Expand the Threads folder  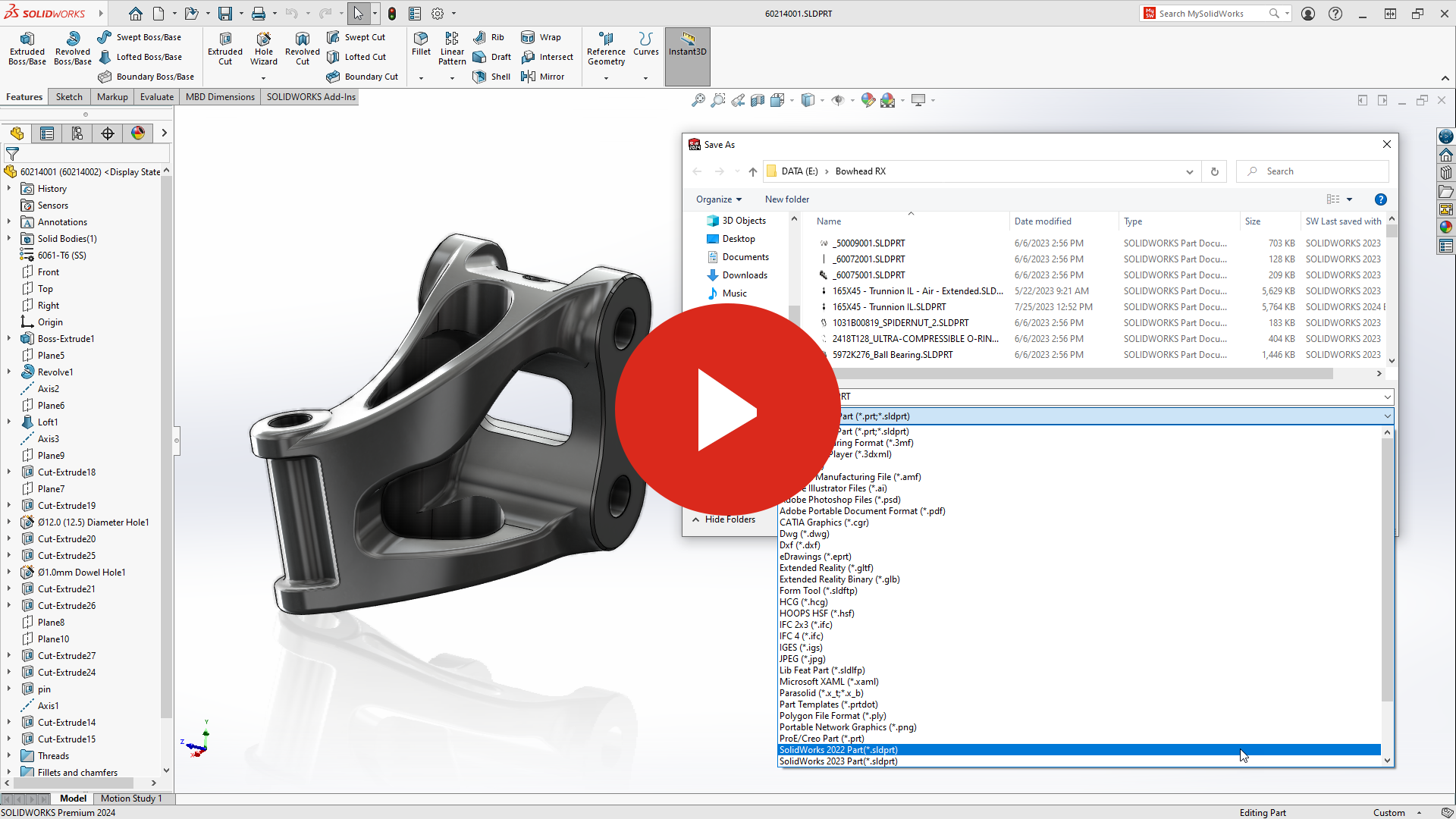point(9,756)
